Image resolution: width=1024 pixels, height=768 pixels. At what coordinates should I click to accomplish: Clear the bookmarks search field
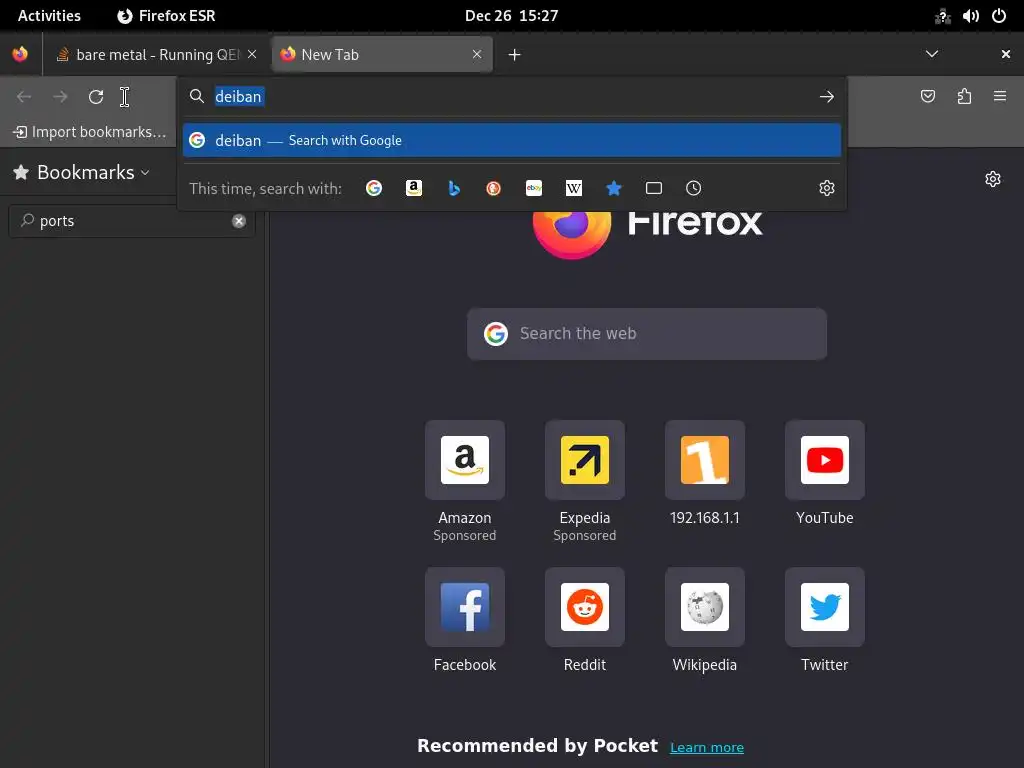[239, 221]
